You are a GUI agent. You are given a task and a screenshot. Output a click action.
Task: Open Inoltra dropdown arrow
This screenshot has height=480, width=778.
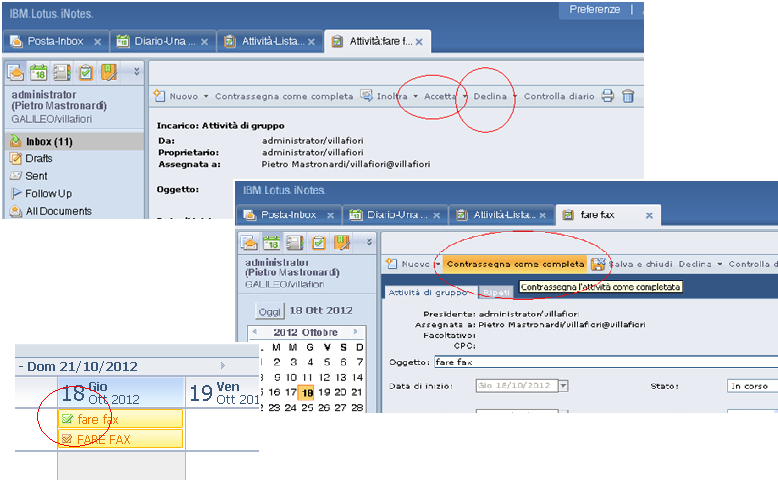pyautogui.click(x=416, y=96)
